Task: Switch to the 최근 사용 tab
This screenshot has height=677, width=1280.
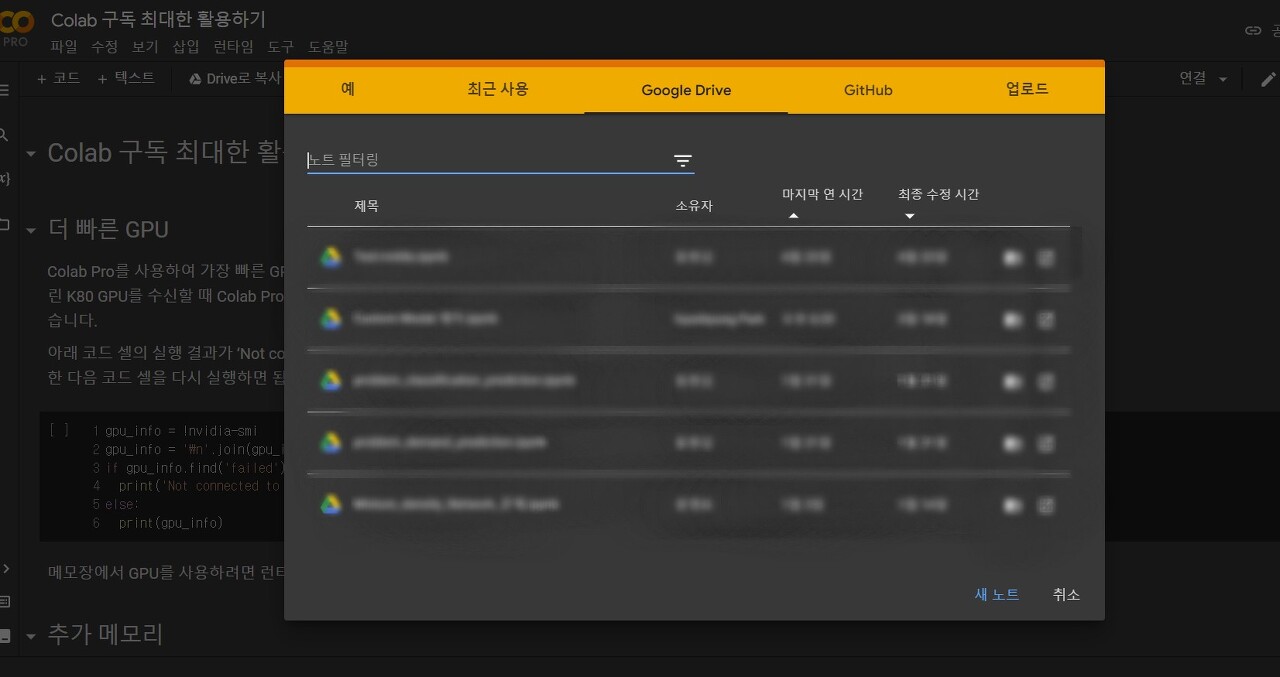Action: tap(498, 89)
